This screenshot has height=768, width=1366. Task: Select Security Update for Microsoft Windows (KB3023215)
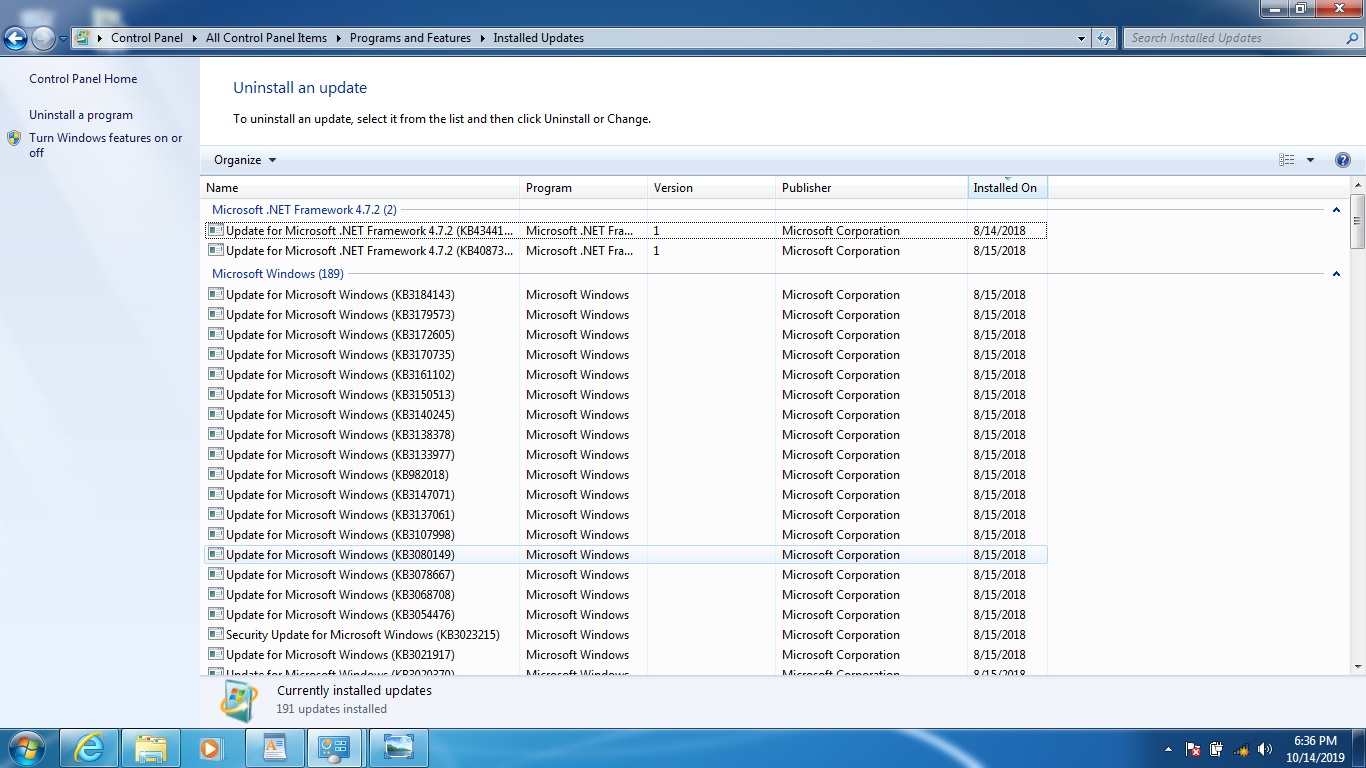point(362,635)
